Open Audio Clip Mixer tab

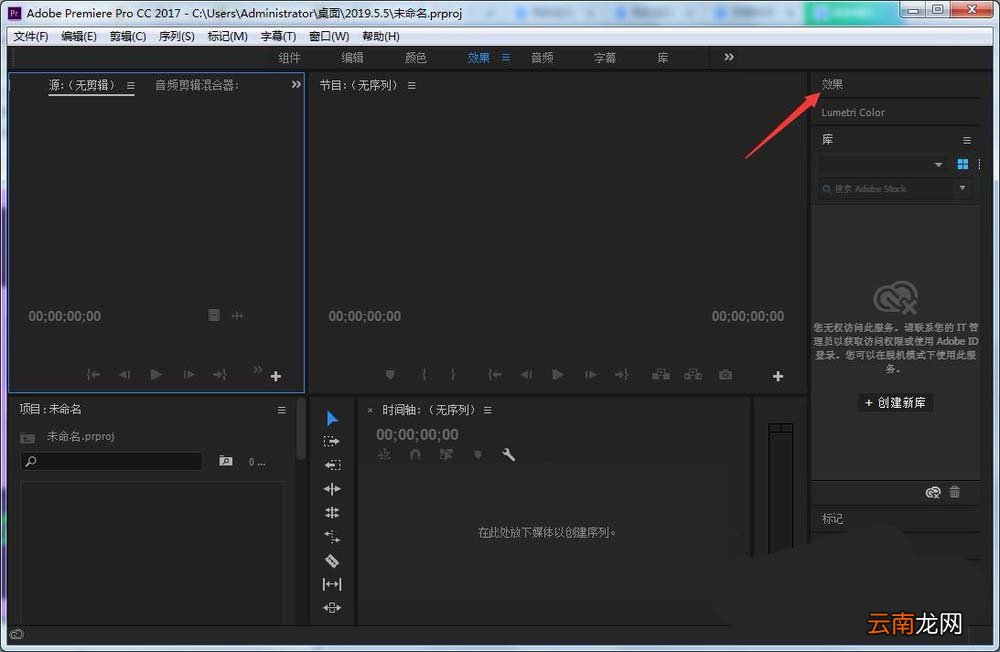click(x=196, y=85)
